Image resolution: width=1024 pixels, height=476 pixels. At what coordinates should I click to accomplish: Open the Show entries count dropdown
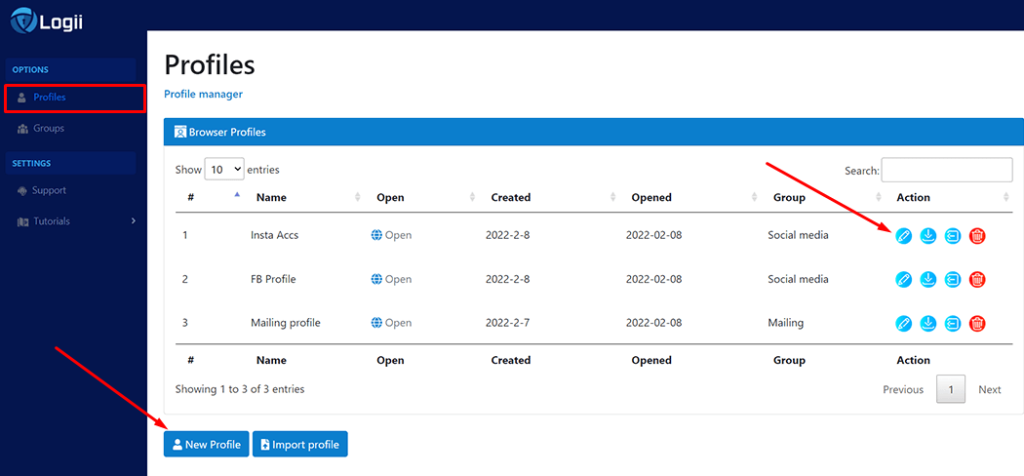[225, 169]
